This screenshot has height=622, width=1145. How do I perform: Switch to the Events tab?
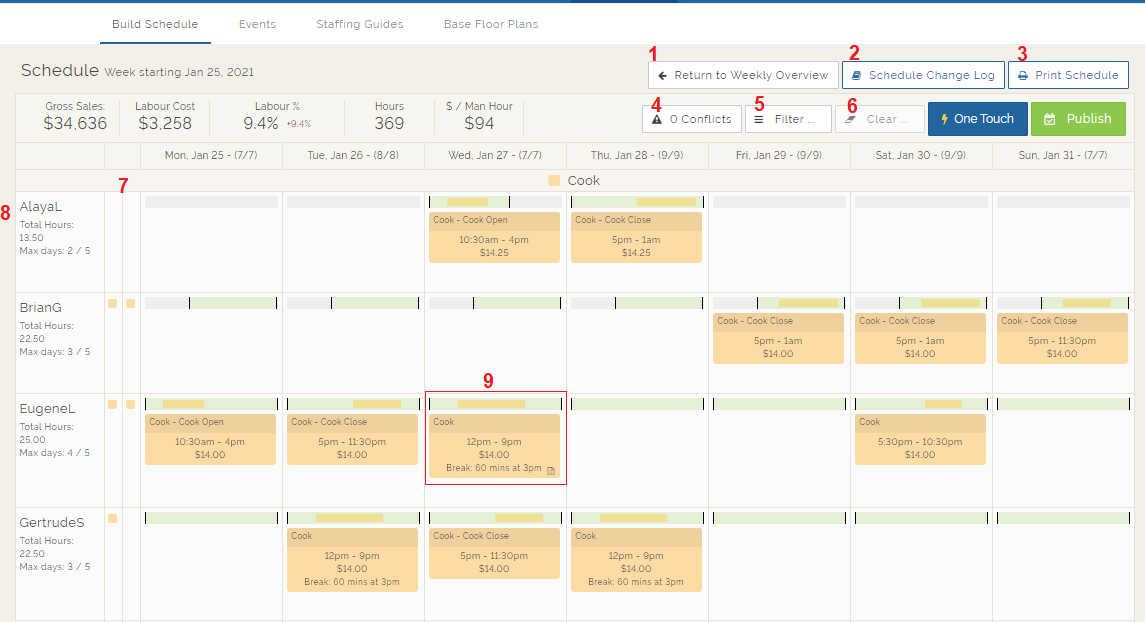coord(257,23)
